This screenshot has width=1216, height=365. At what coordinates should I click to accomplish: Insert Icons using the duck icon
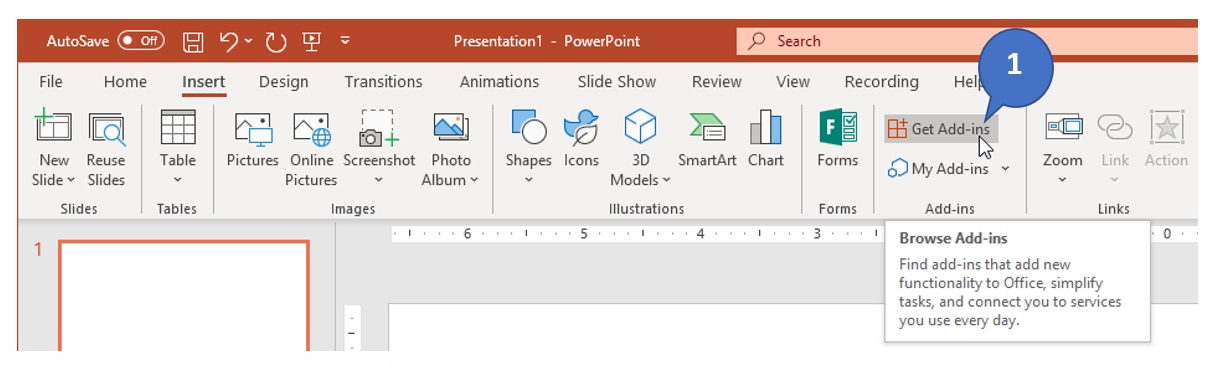581,140
